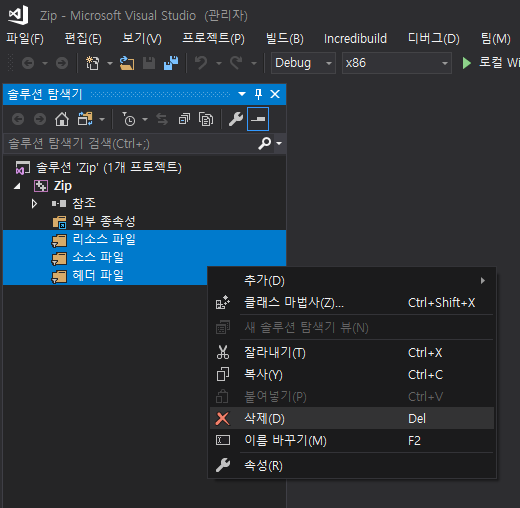Choose 복사(Y) from context menu

pyautogui.click(x=352, y=375)
